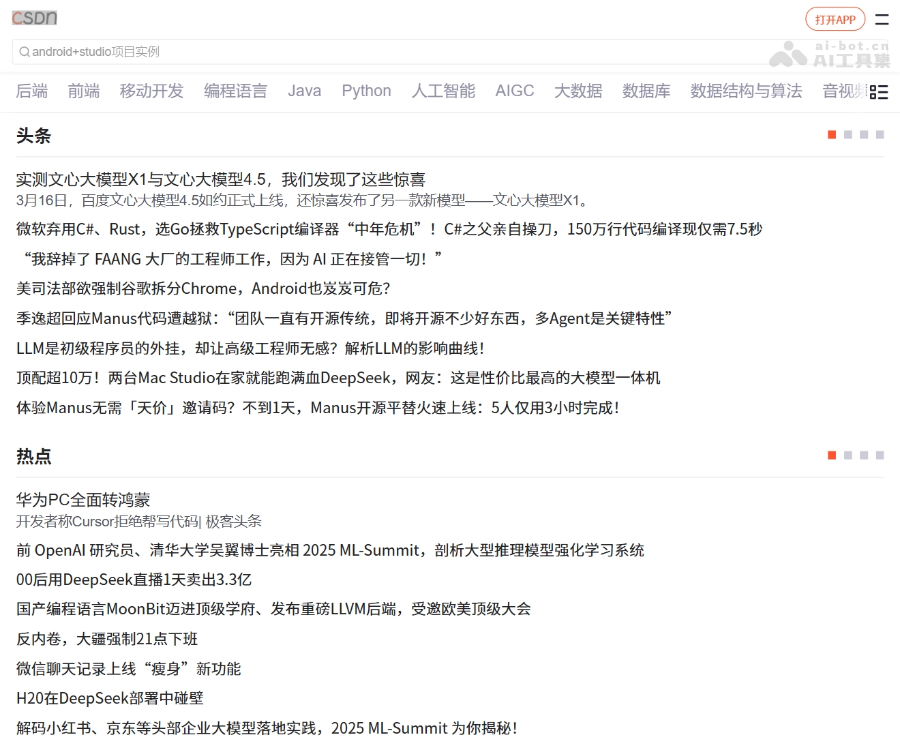
Task: Switch to the 移动开发 tab
Action: (x=152, y=91)
